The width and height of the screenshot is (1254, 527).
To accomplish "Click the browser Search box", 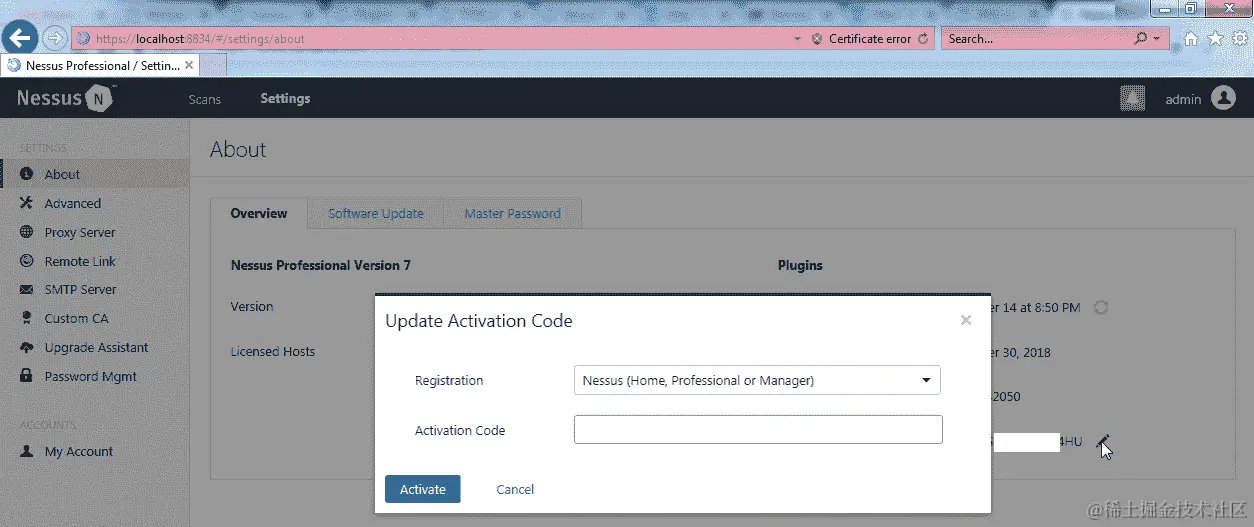I will click(1036, 39).
